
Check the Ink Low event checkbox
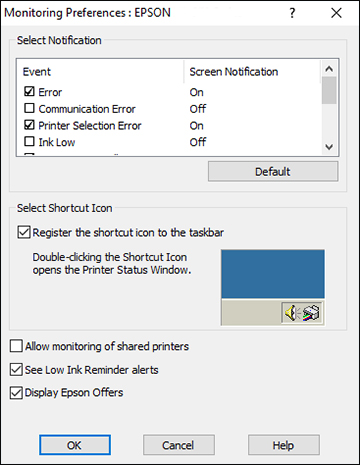point(29,141)
